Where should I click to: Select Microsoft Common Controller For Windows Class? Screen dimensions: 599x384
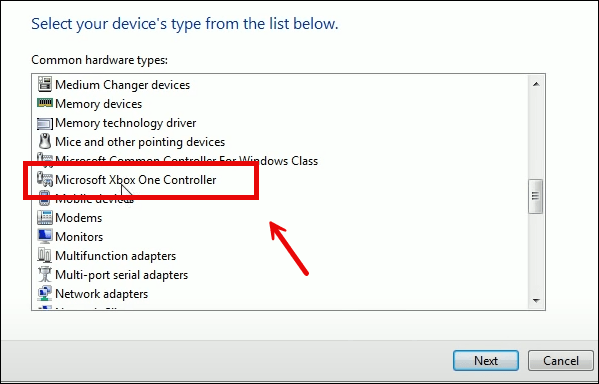(186, 161)
